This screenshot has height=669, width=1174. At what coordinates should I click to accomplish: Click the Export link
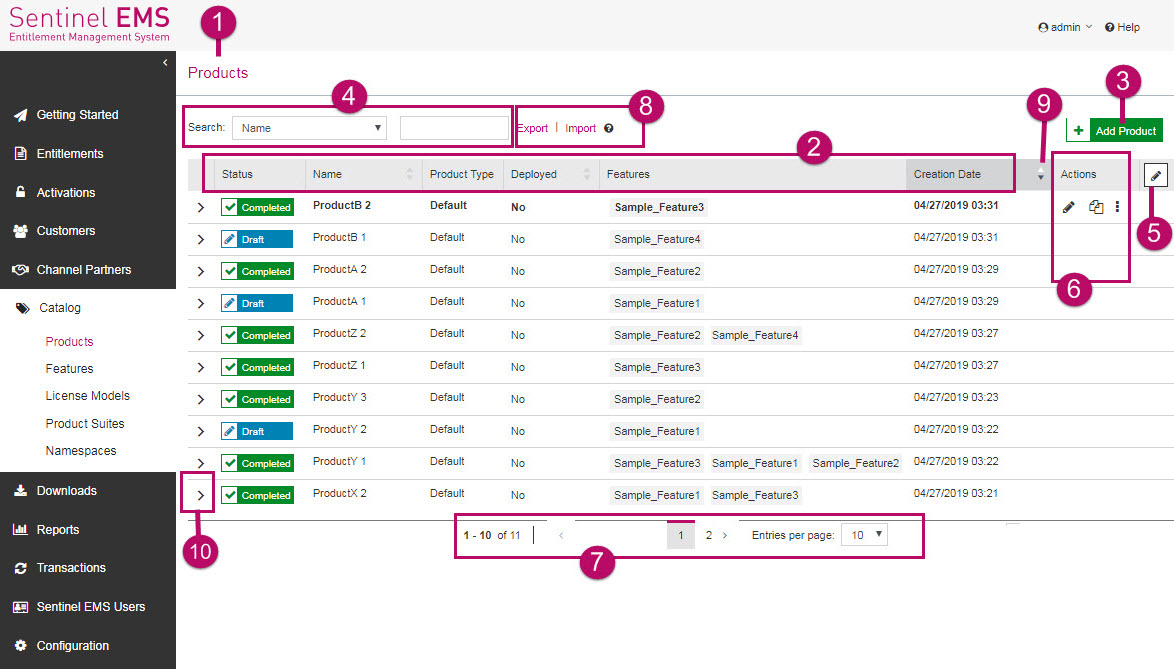click(532, 128)
